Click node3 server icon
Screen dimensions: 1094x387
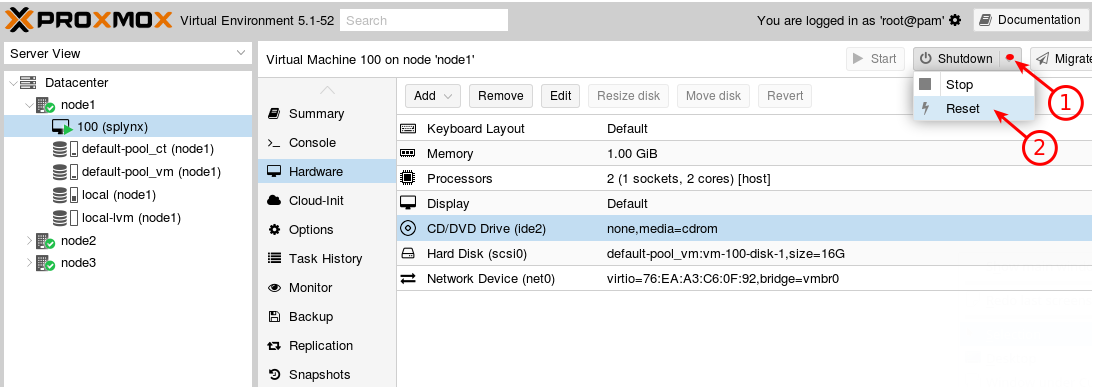click(46, 263)
